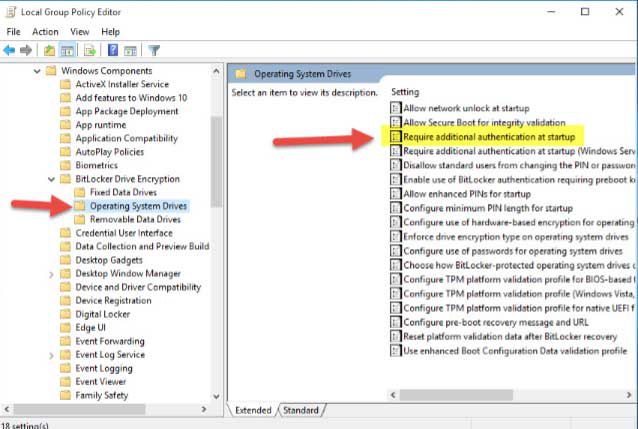The image size is (638, 429).
Task: Open the Action menu
Action: 45,31
